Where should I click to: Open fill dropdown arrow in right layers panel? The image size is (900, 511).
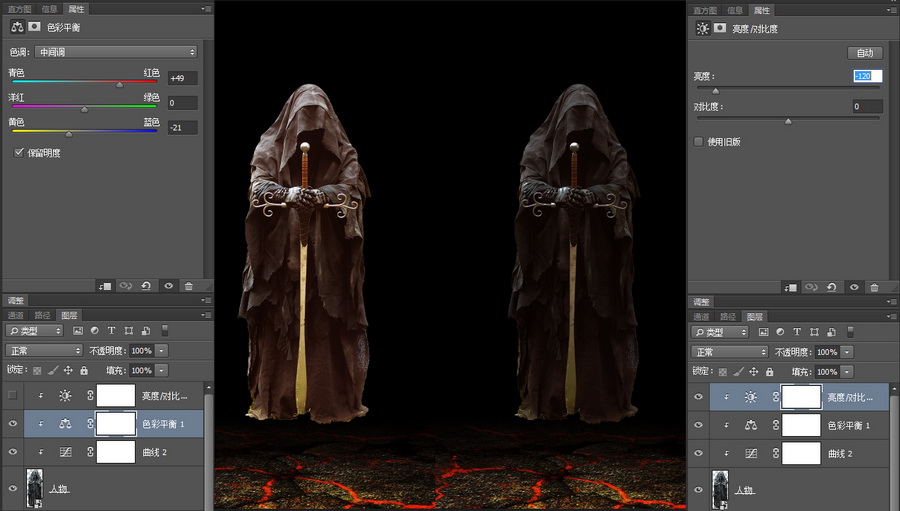(847, 371)
